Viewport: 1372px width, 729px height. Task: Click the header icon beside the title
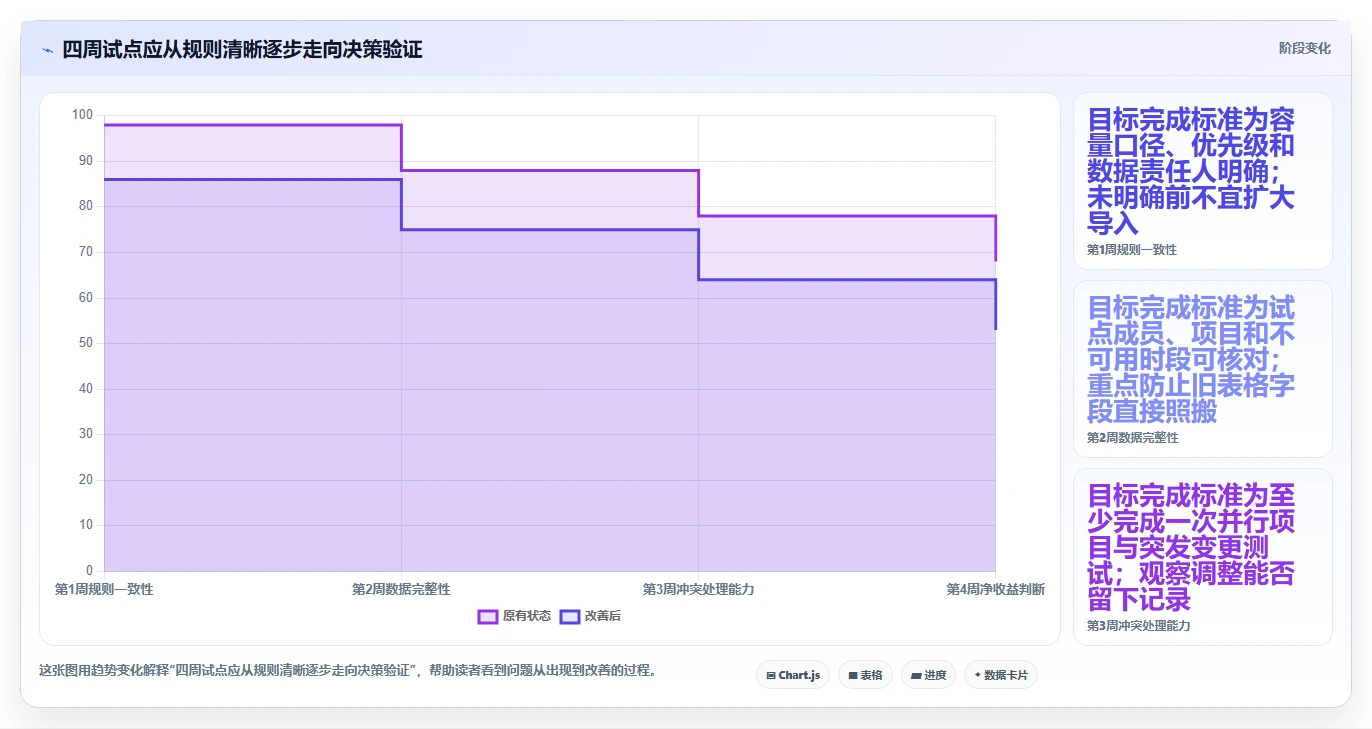(47, 50)
